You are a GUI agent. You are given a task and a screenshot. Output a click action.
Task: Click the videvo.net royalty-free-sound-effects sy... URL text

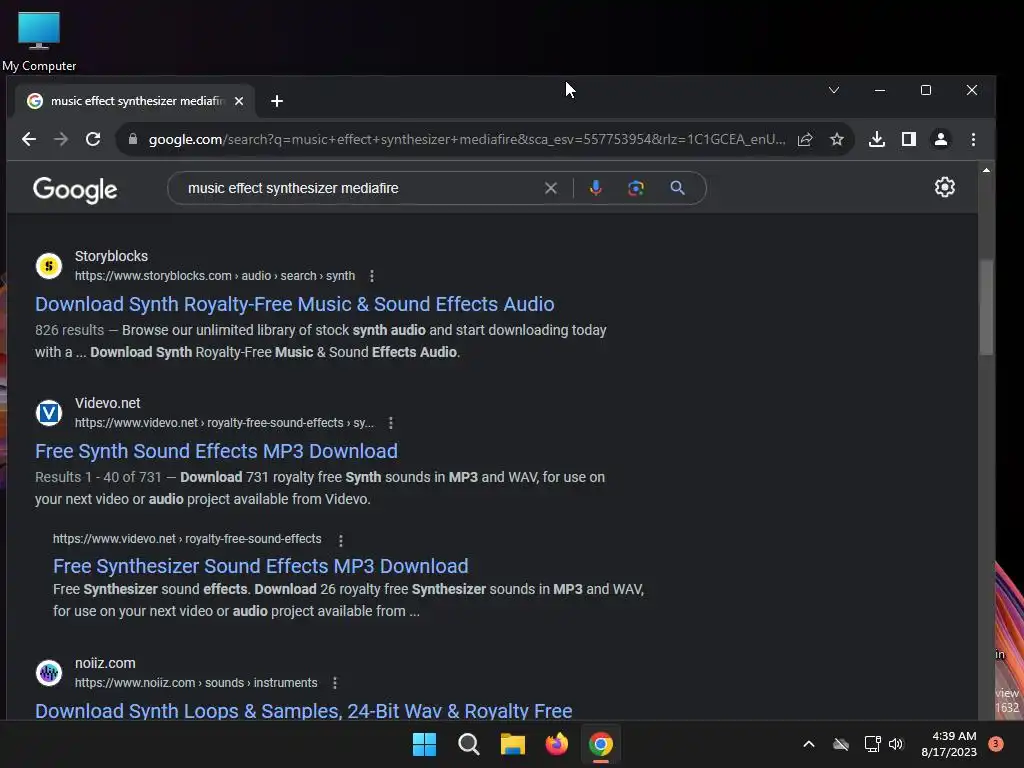click(224, 423)
